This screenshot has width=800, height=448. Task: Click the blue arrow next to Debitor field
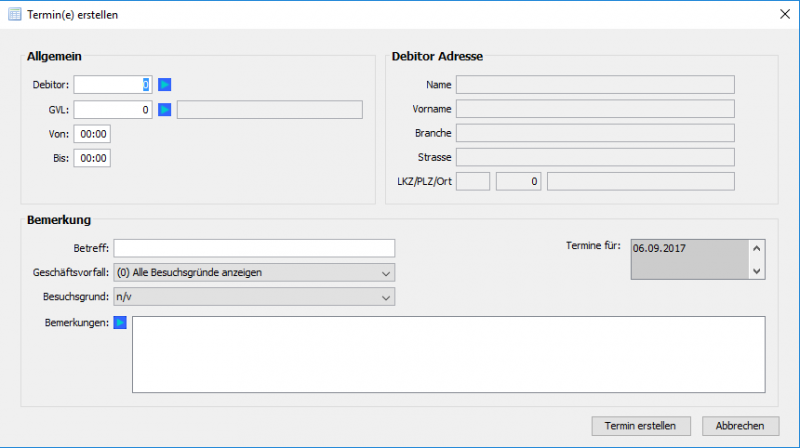pos(165,85)
